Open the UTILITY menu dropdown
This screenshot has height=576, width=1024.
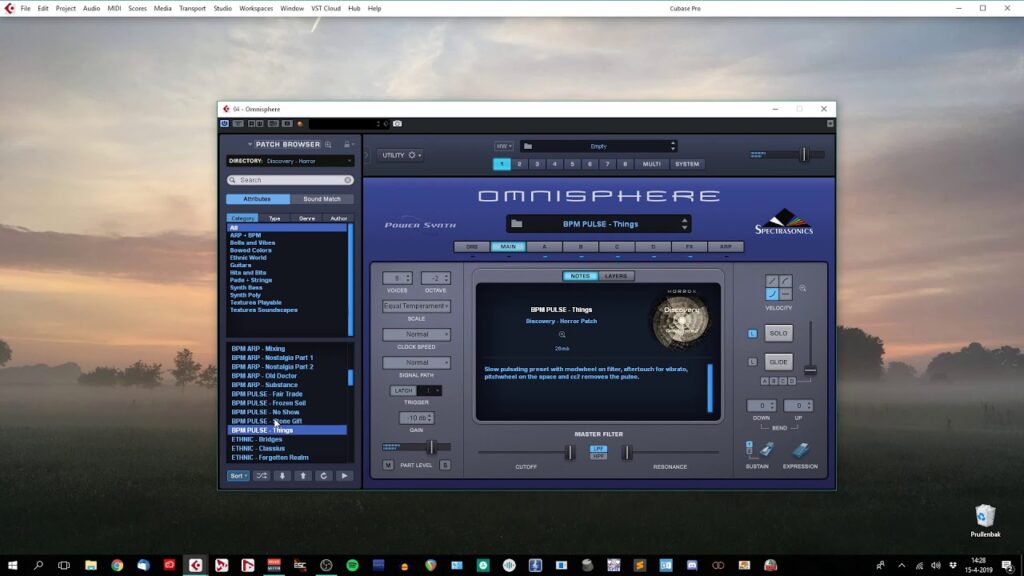(401, 155)
